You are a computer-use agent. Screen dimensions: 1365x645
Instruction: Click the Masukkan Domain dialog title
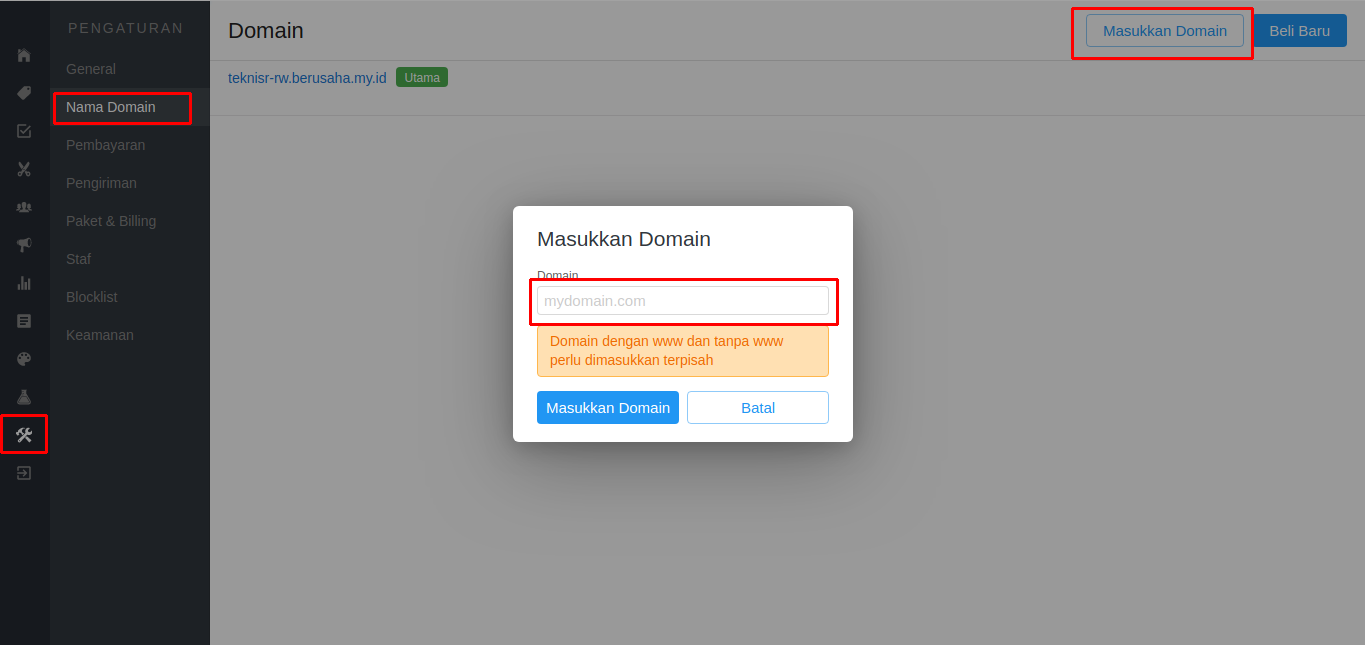[x=624, y=239]
